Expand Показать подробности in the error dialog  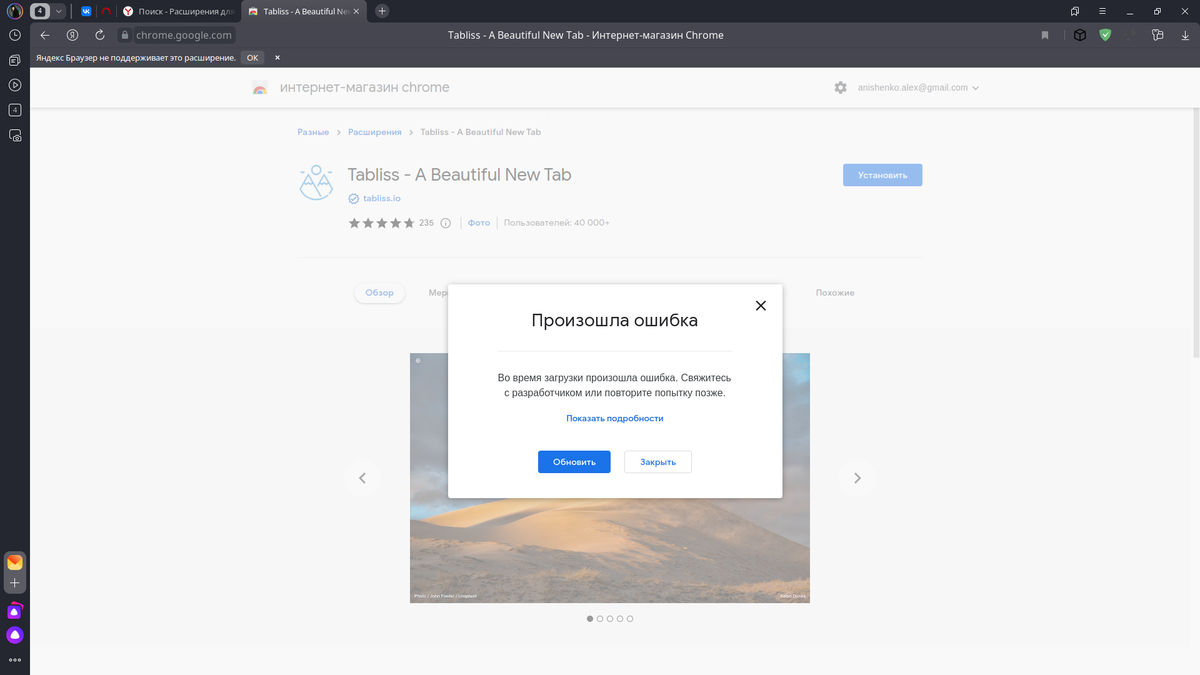[615, 418]
